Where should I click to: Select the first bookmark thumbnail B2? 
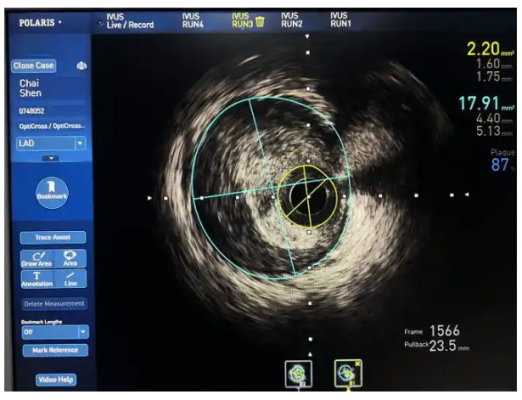[x=298, y=374]
